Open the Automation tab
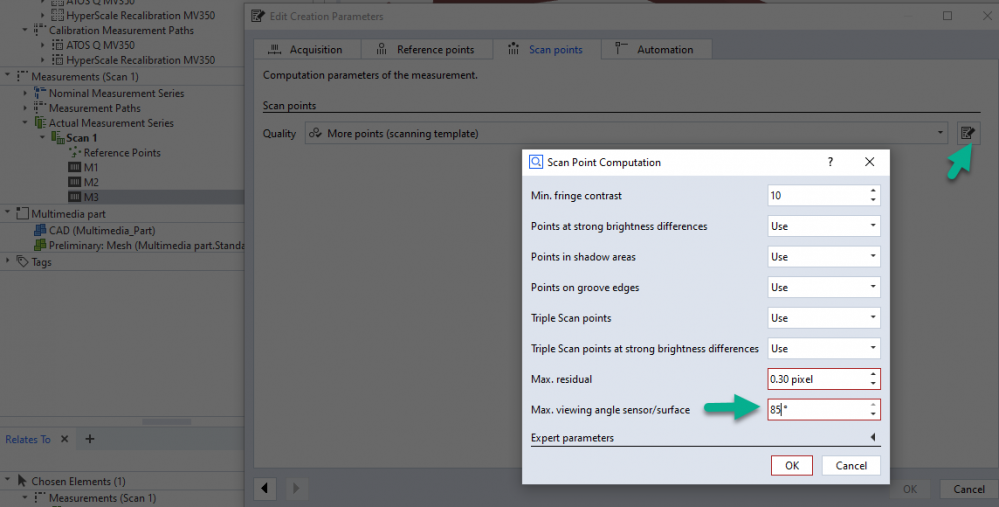 (655, 49)
